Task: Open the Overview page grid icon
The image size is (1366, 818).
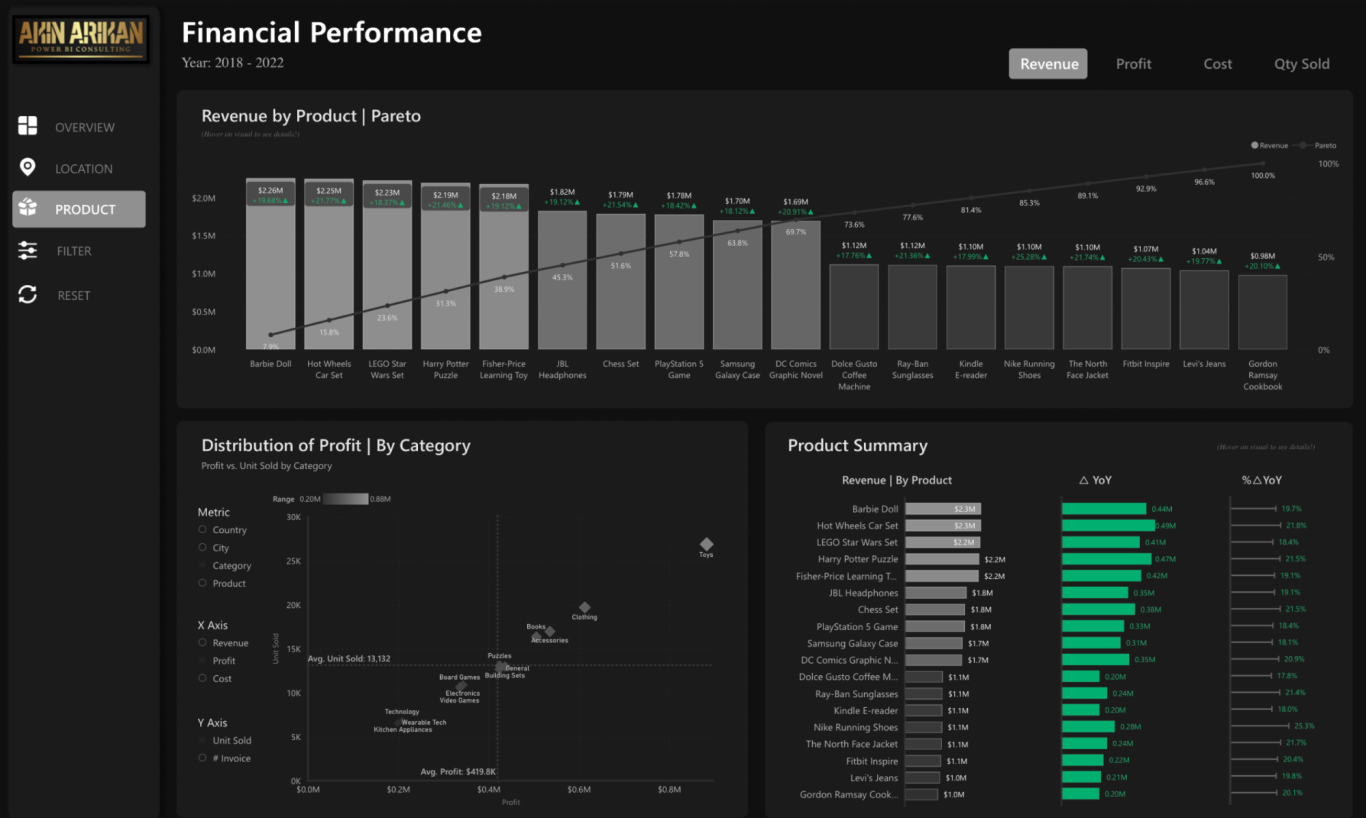Action: click(x=28, y=126)
